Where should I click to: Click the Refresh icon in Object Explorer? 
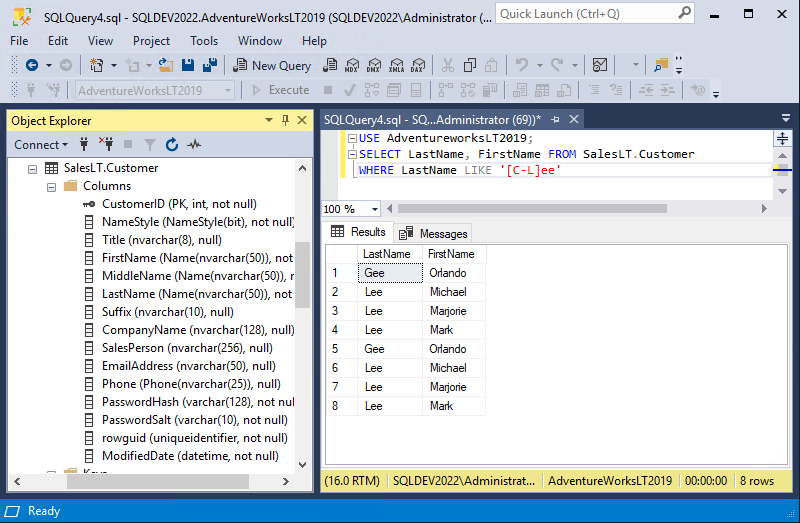(x=172, y=144)
